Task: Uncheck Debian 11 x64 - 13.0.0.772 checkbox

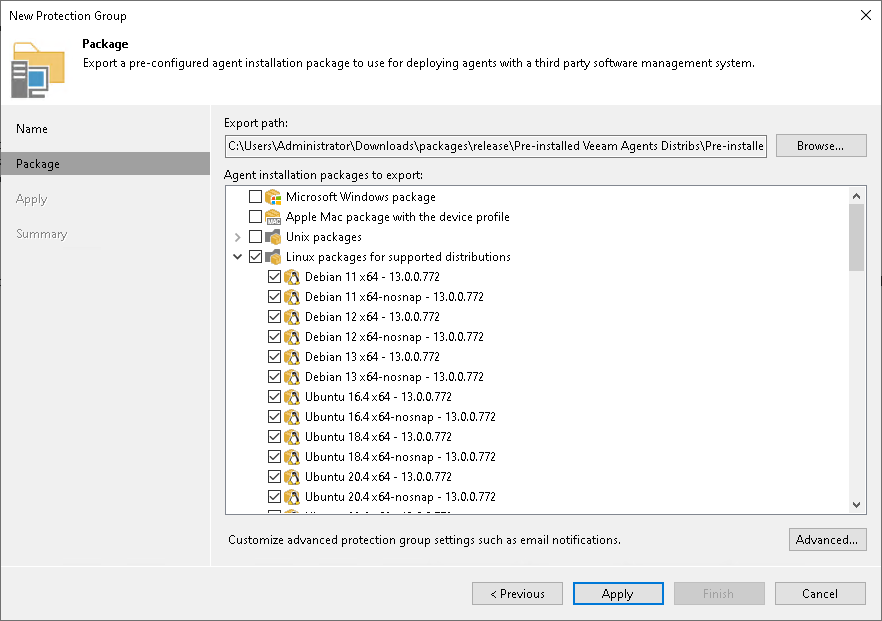Action: pos(274,277)
